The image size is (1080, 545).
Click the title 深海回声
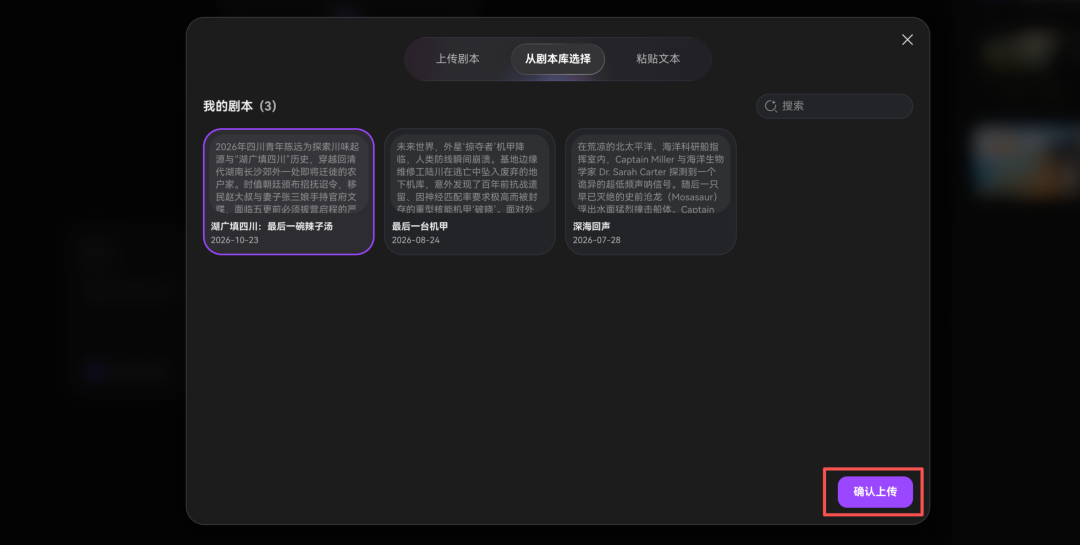tap(592, 226)
